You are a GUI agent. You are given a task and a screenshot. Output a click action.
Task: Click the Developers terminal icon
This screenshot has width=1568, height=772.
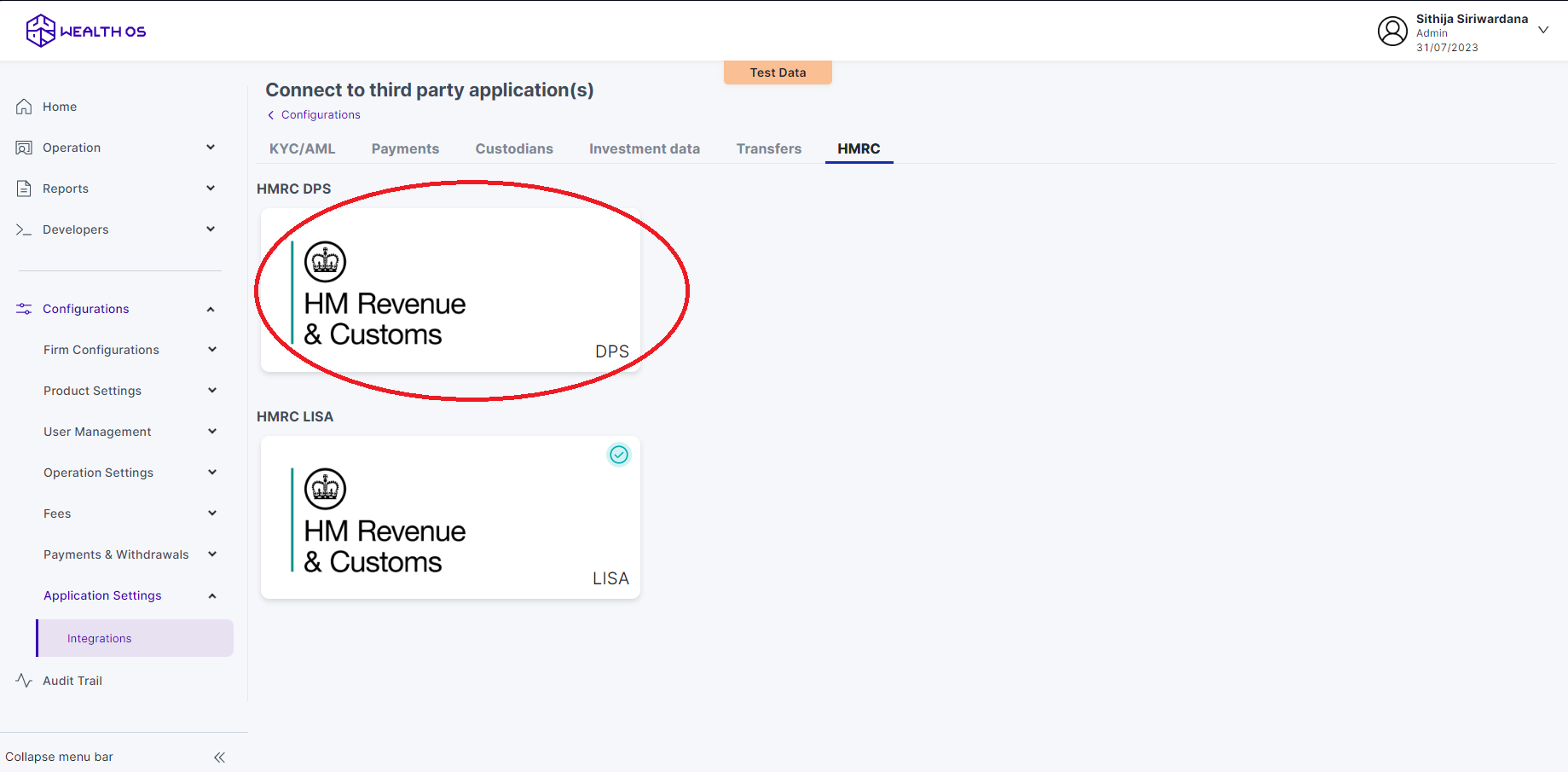click(24, 229)
